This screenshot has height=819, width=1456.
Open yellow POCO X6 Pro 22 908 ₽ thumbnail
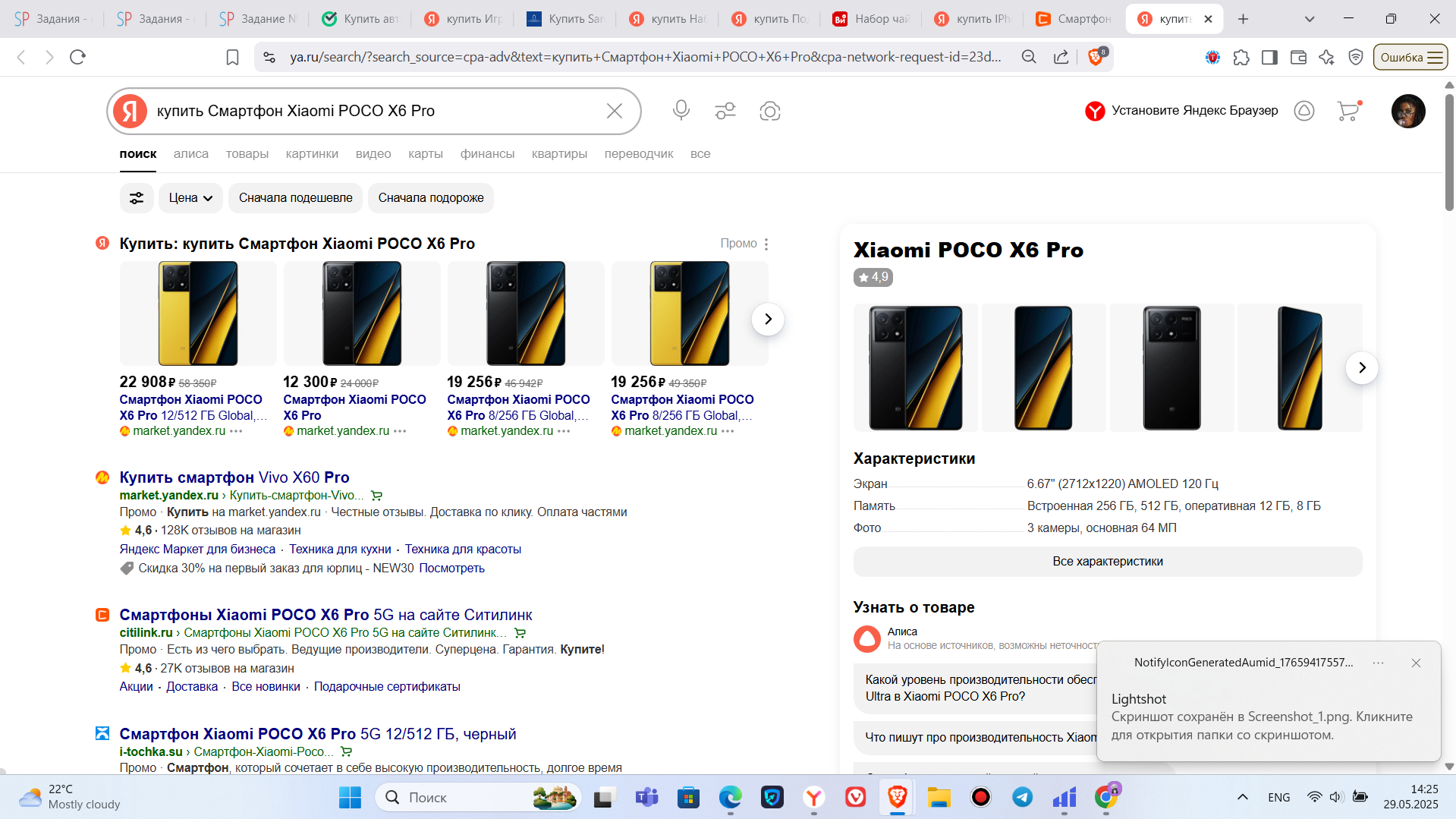(197, 313)
